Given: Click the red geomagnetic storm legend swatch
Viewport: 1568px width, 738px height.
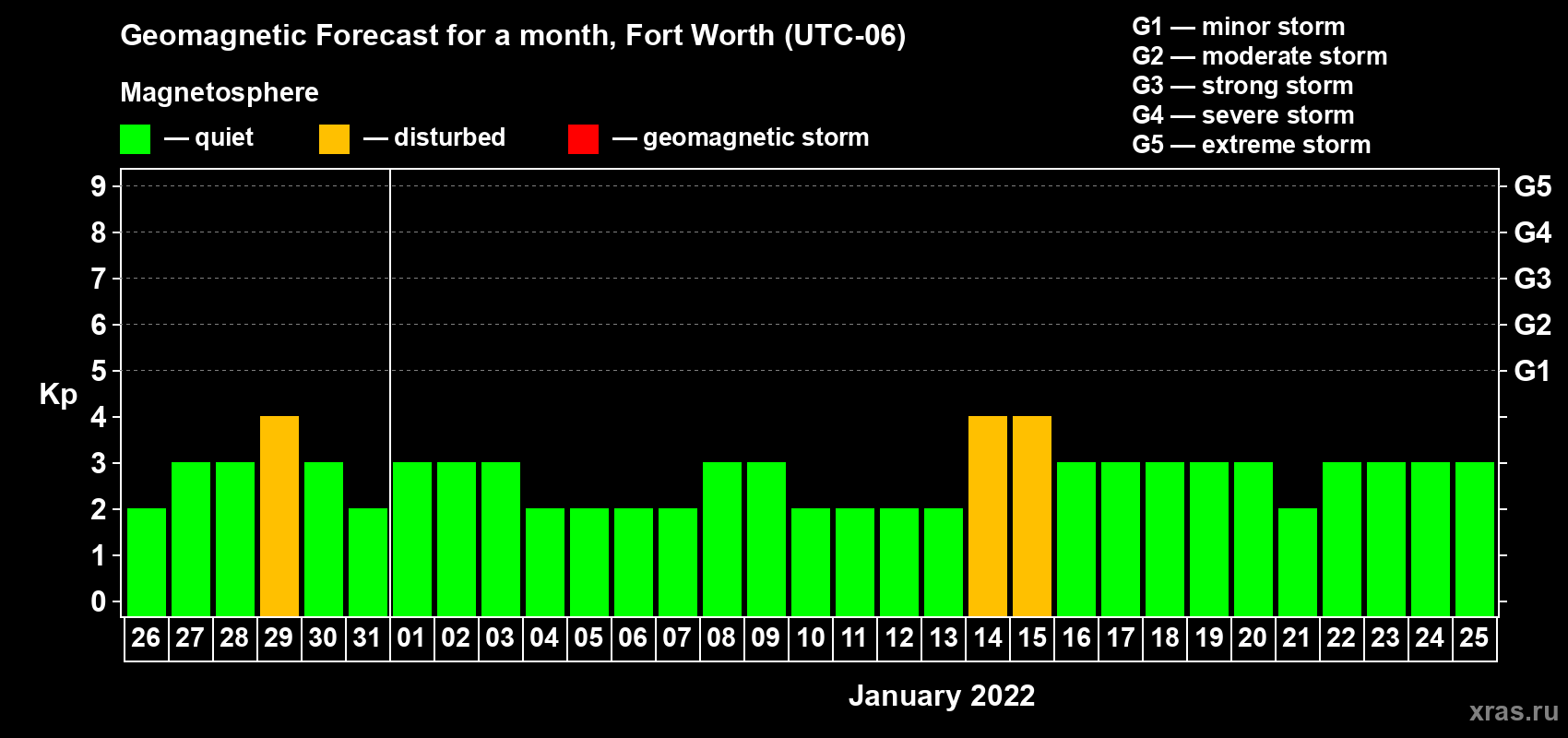Looking at the screenshot, I should tap(583, 139).
